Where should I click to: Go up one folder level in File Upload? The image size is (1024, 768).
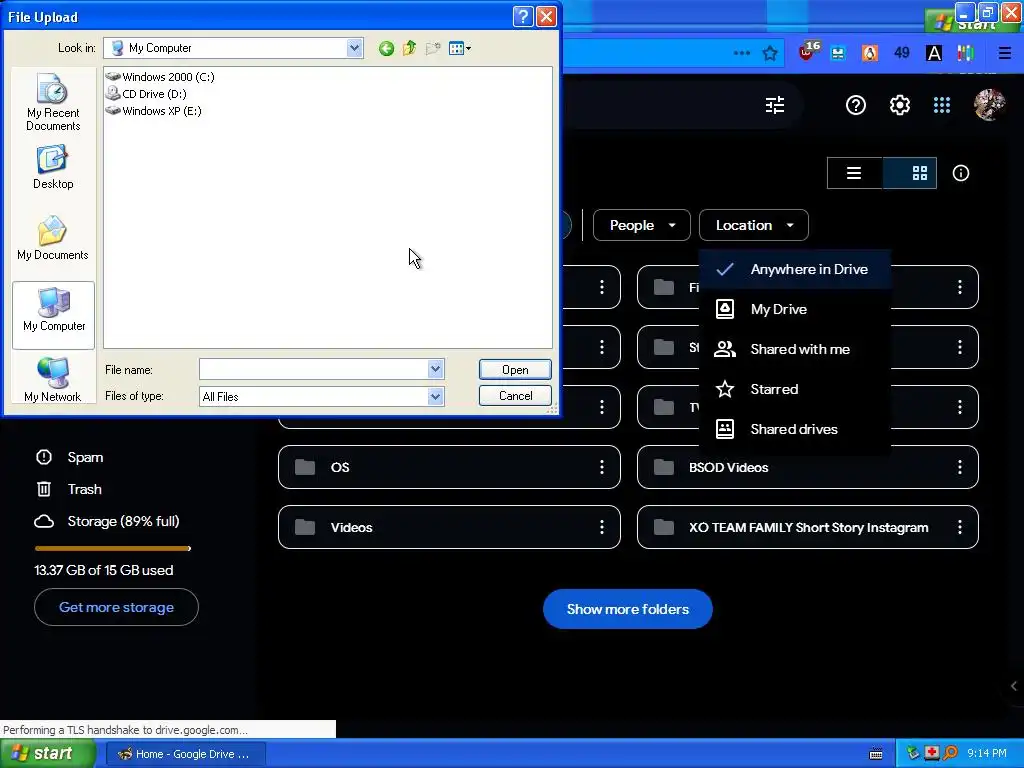point(409,48)
